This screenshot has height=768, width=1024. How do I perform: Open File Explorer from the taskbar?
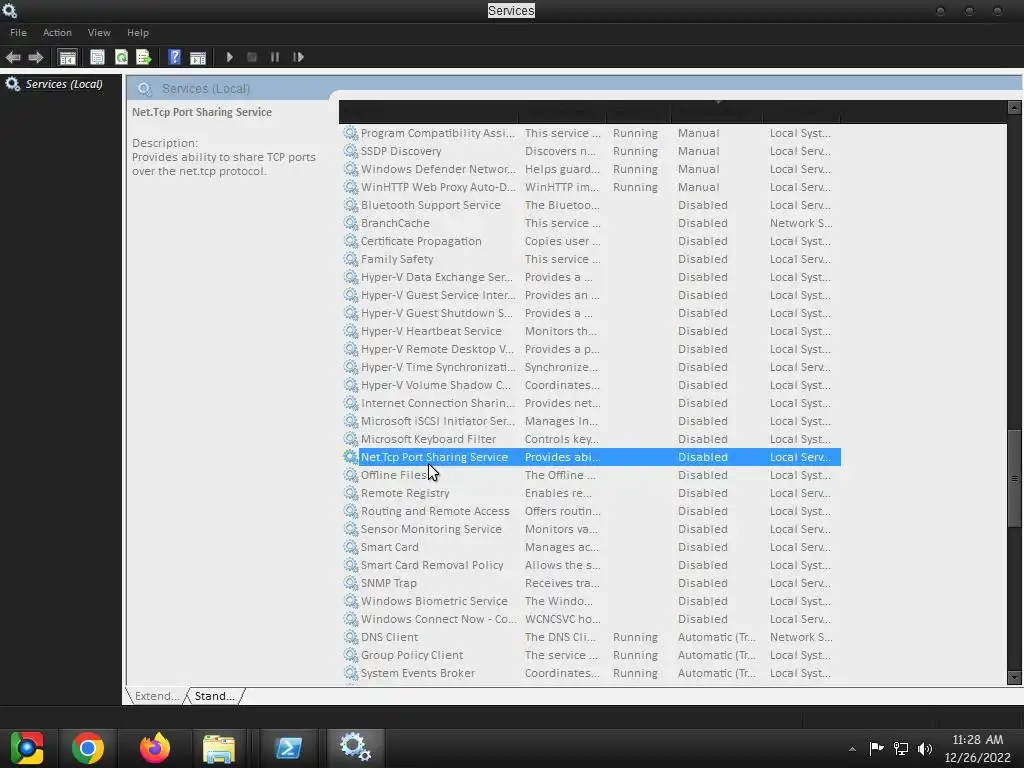pos(219,748)
